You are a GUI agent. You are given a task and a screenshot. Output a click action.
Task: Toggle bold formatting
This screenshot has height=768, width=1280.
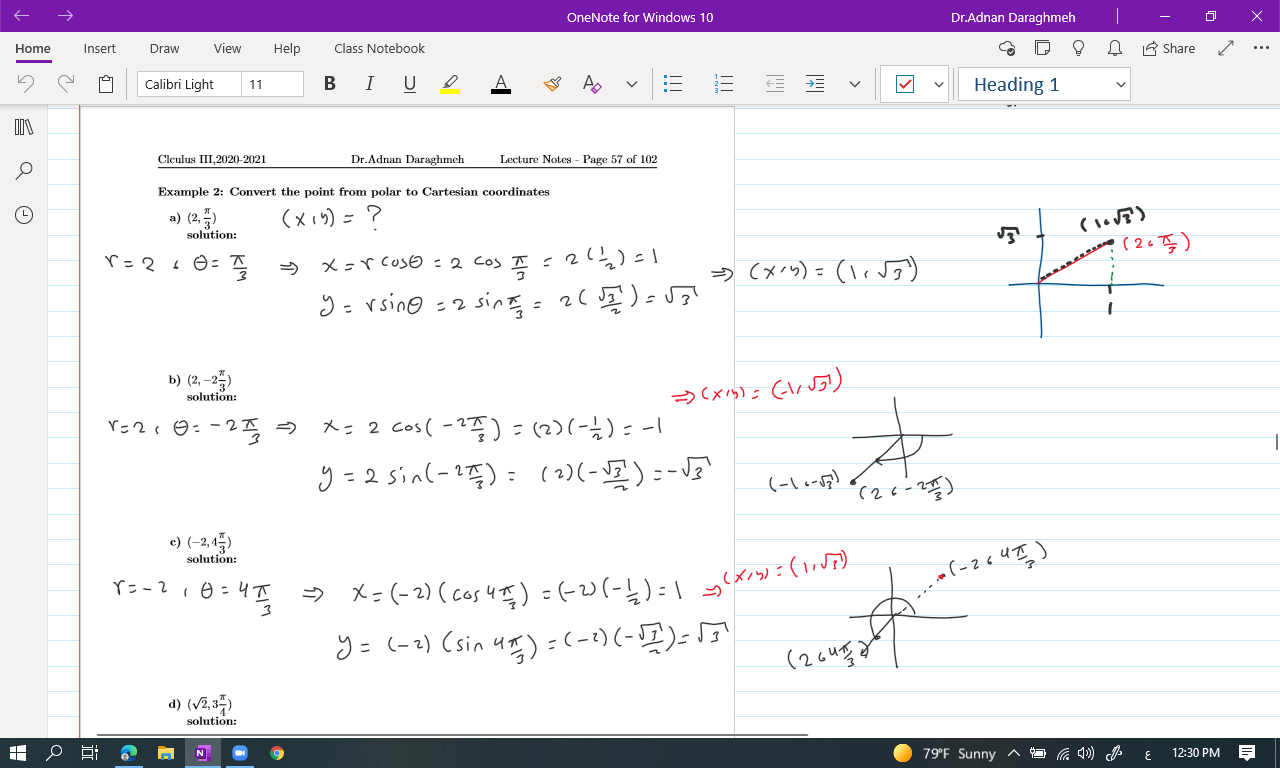[330, 84]
